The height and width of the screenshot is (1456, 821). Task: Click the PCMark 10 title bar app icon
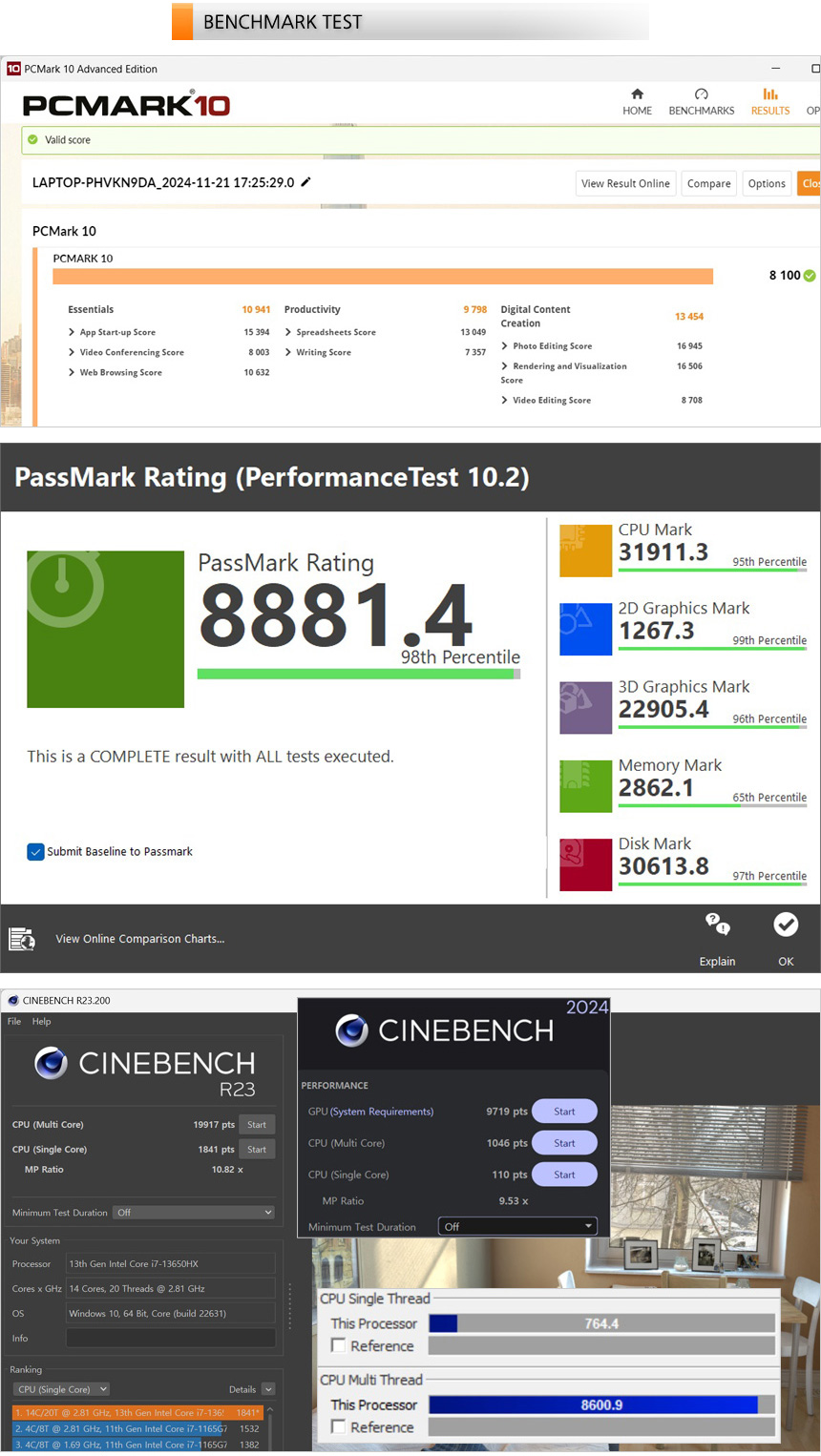click(x=13, y=69)
